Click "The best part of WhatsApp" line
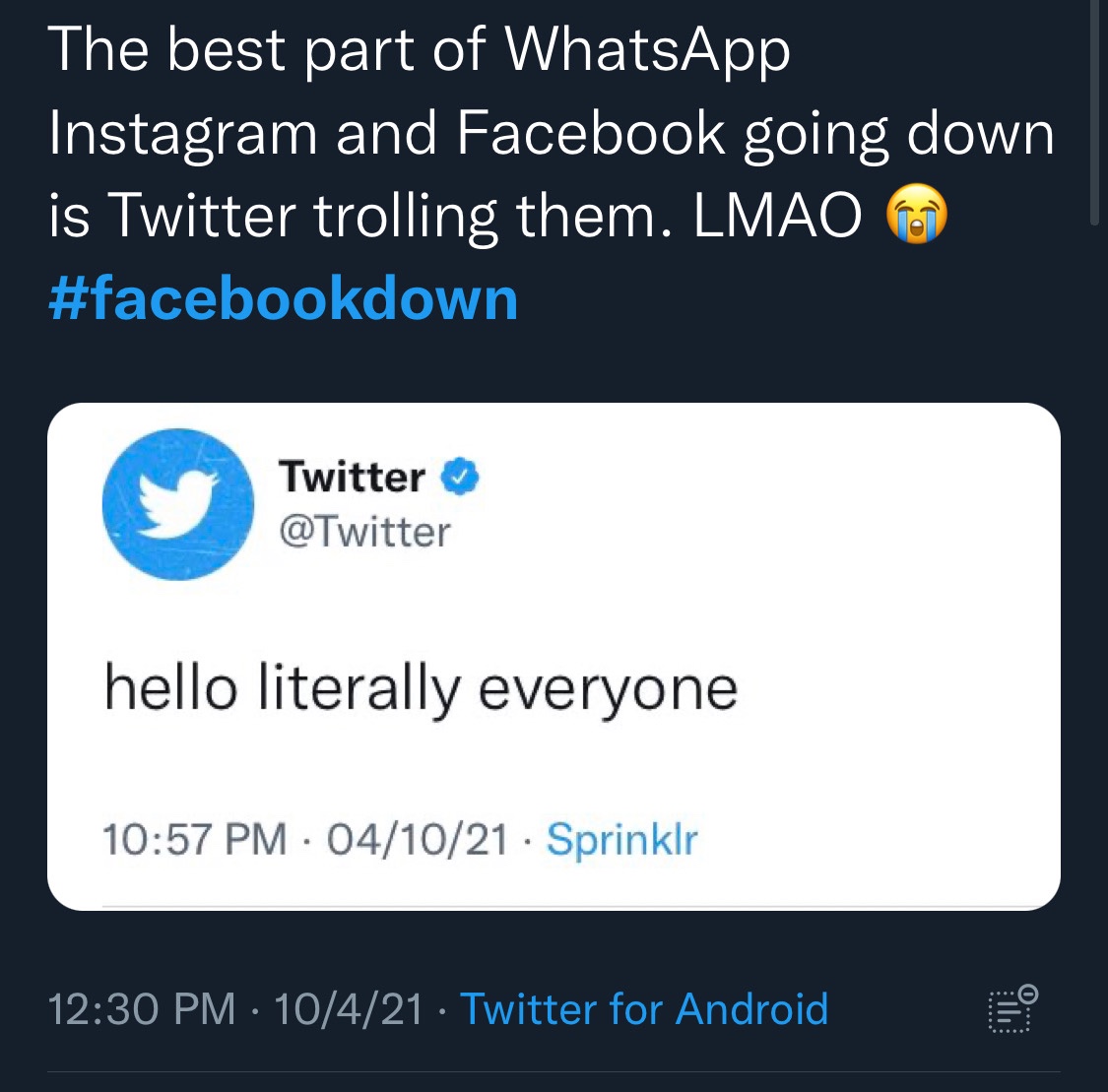 pyautogui.click(x=419, y=51)
